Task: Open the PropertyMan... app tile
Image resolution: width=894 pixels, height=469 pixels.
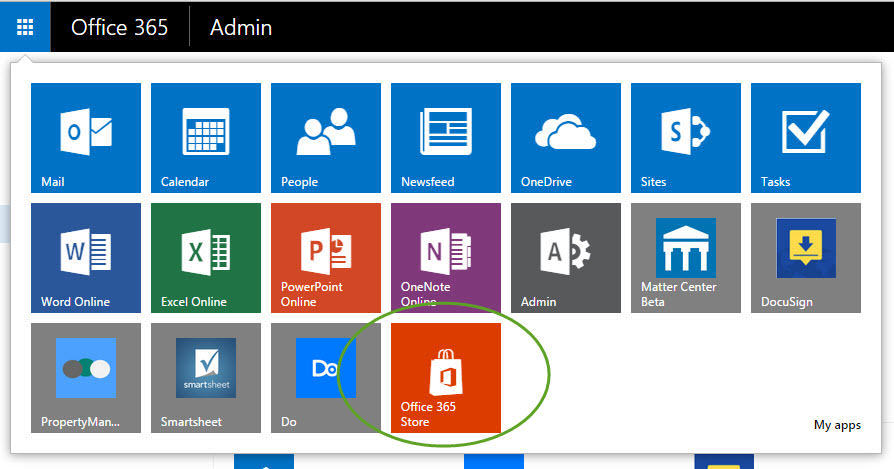Action: click(86, 378)
